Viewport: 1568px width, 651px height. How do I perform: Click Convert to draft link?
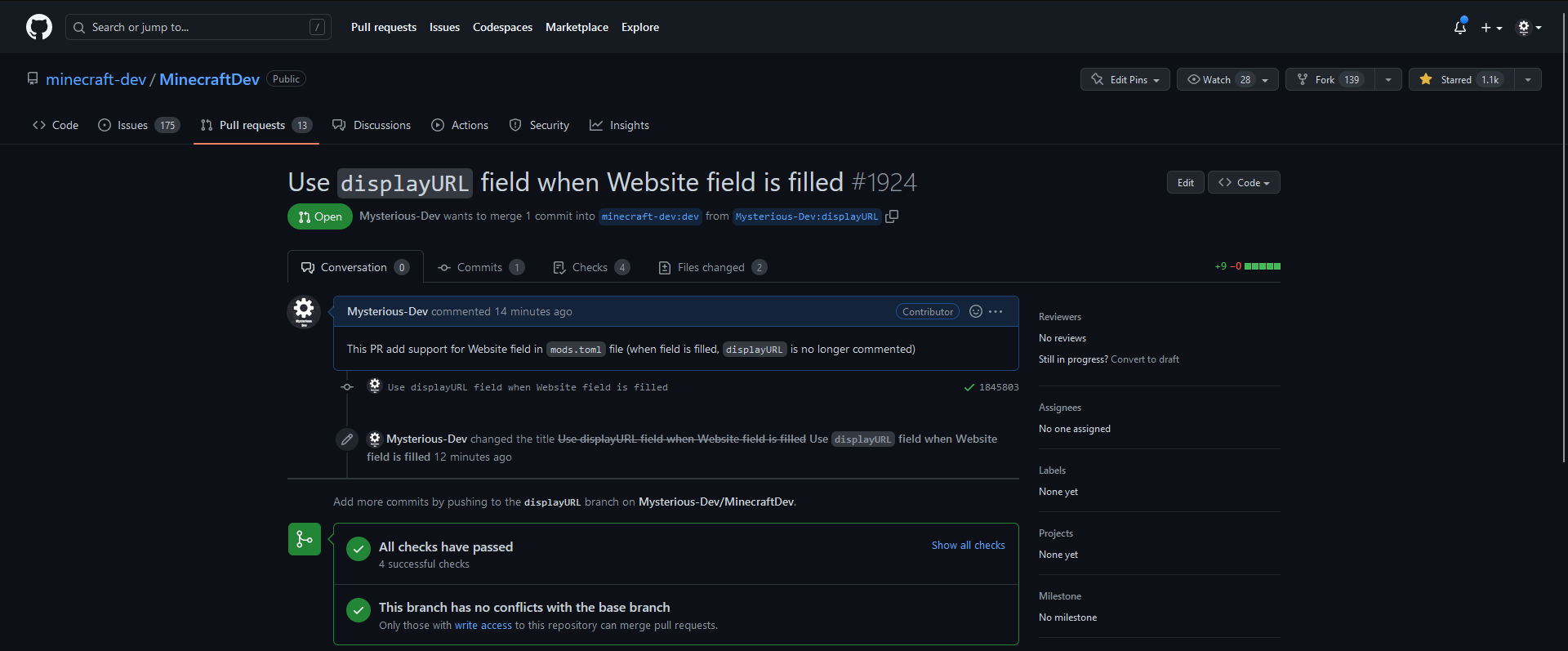(x=1145, y=359)
